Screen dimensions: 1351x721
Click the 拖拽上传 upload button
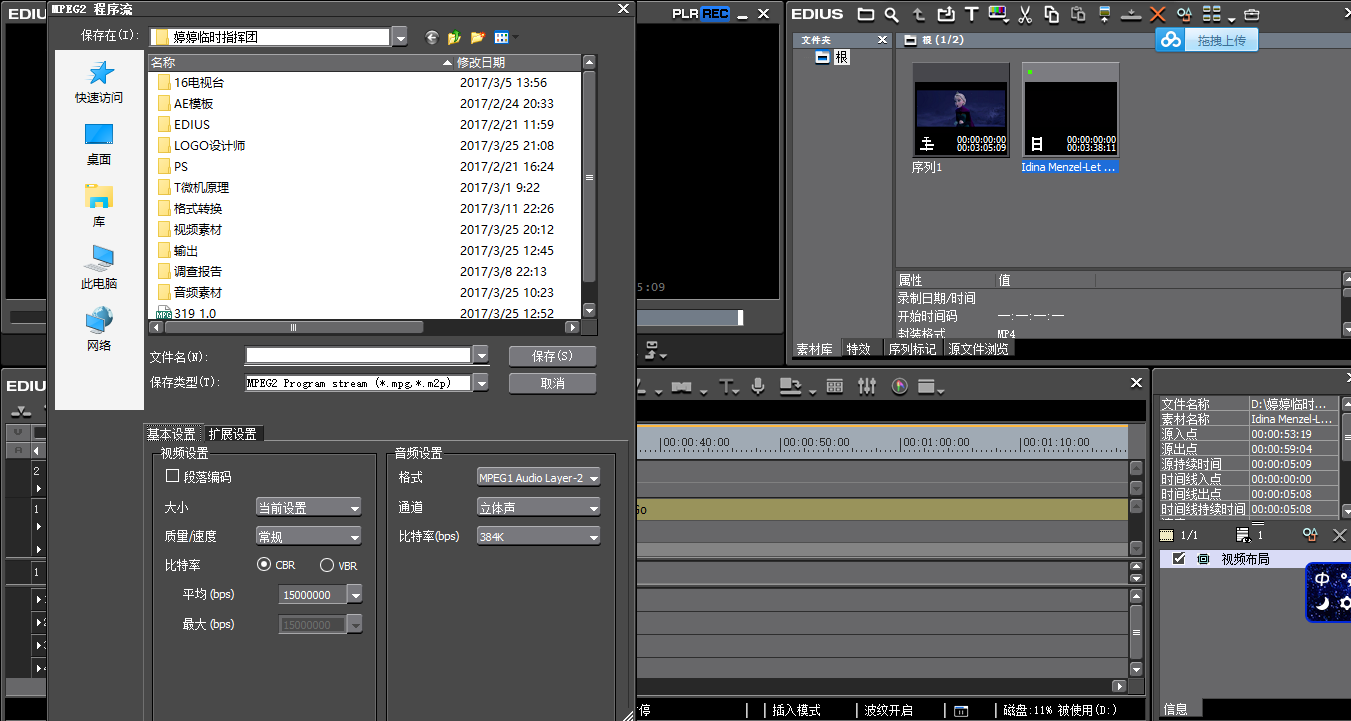[1219, 40]
